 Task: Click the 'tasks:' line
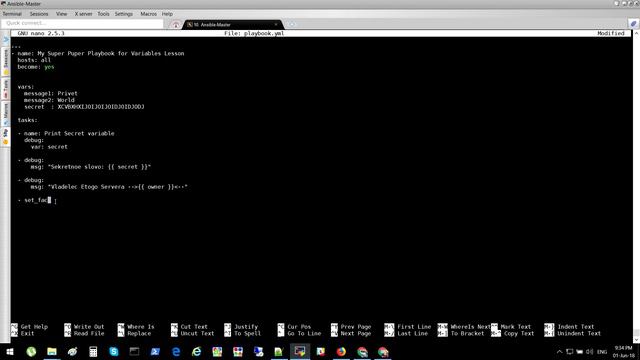tap(27, 120)
